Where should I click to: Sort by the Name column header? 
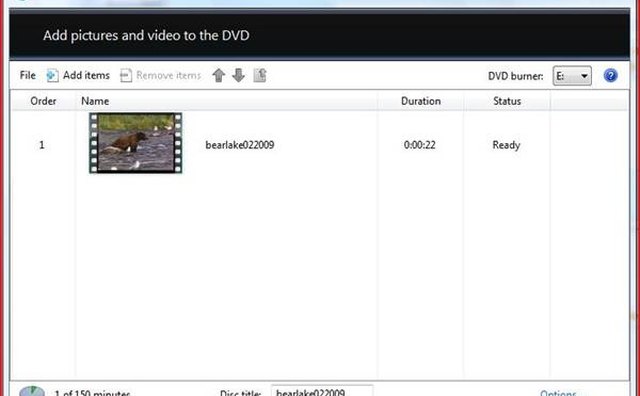(x=95, y=101)
